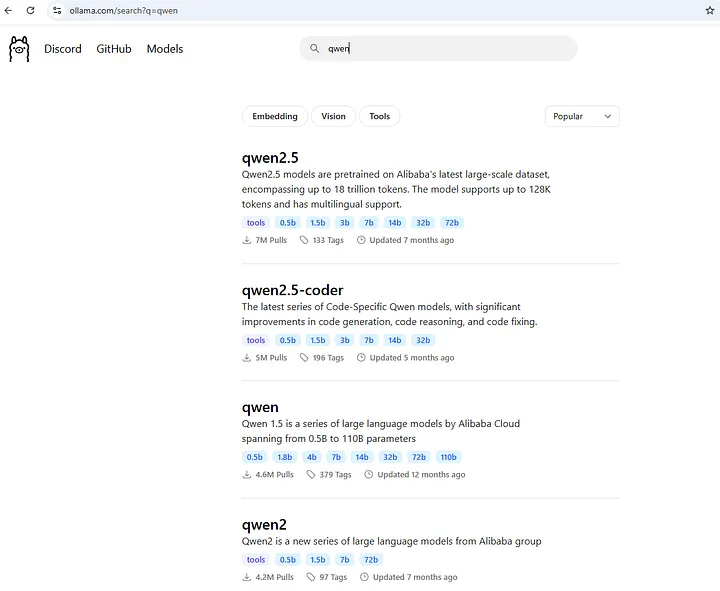Viewport: 720px width, 591px height.
Task: Click the magnifying glass search icon
Action: [x=313, y=49]
